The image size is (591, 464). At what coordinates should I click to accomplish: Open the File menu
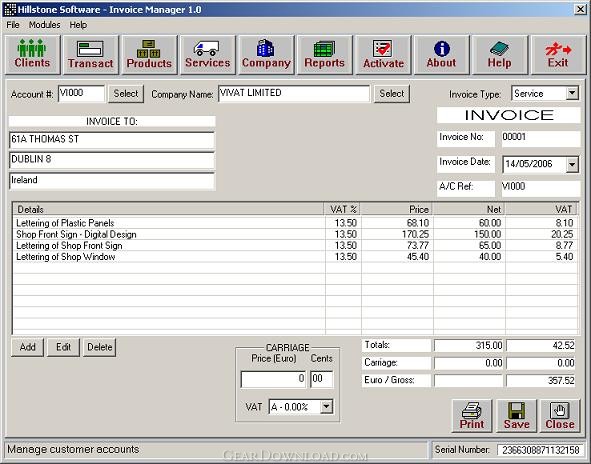coord(13,25)
